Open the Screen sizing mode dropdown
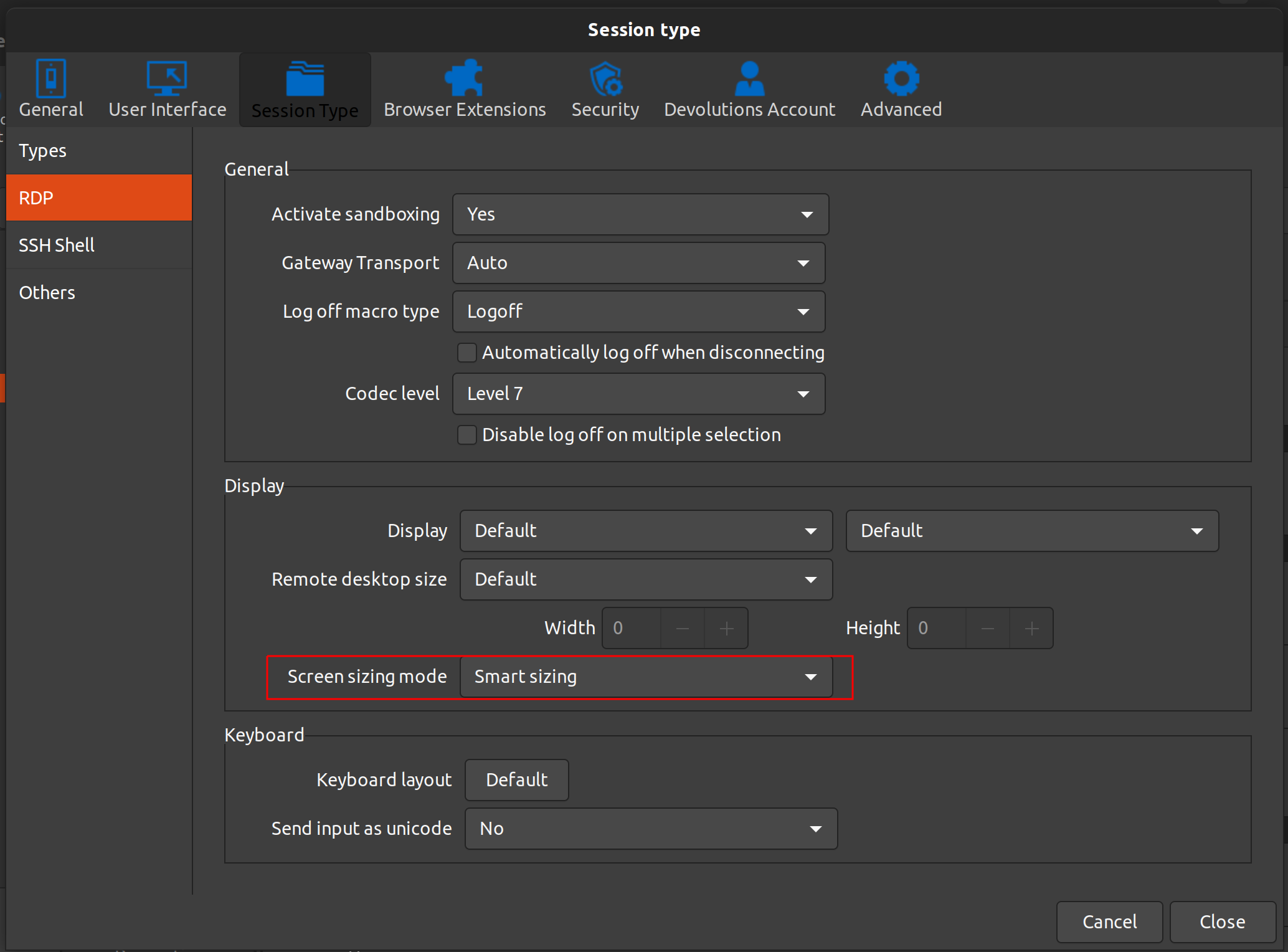The width and height of the screenshot is (1288, 952). [646, 677]
